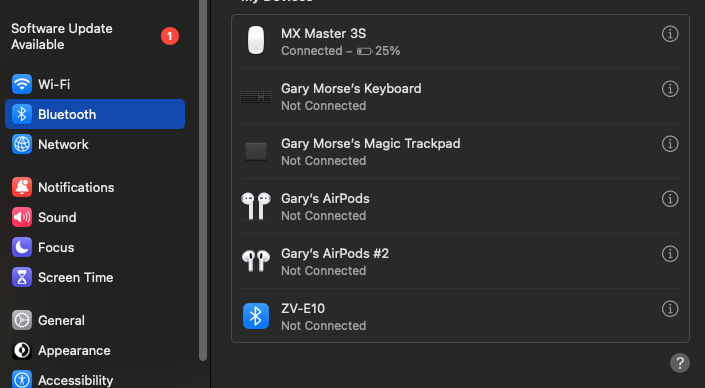Open info for MX Master 3S

pos(670,34)
